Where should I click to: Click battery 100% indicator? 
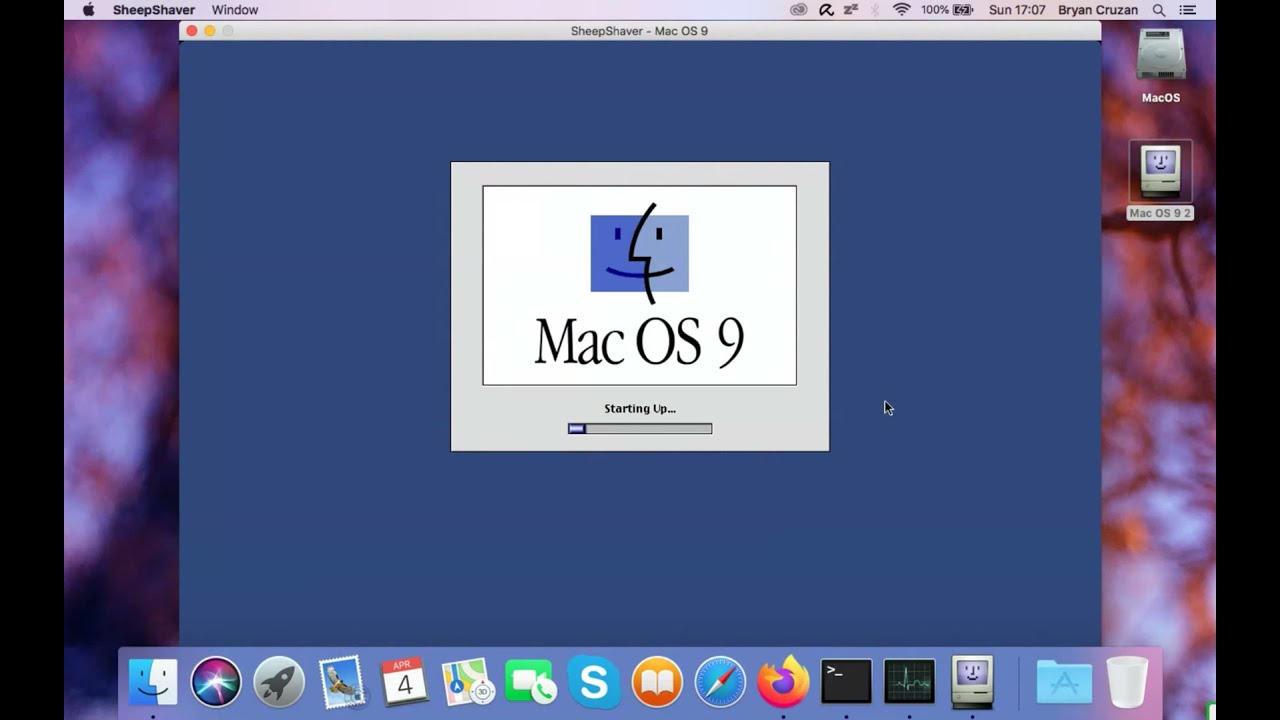click(947, 10)
